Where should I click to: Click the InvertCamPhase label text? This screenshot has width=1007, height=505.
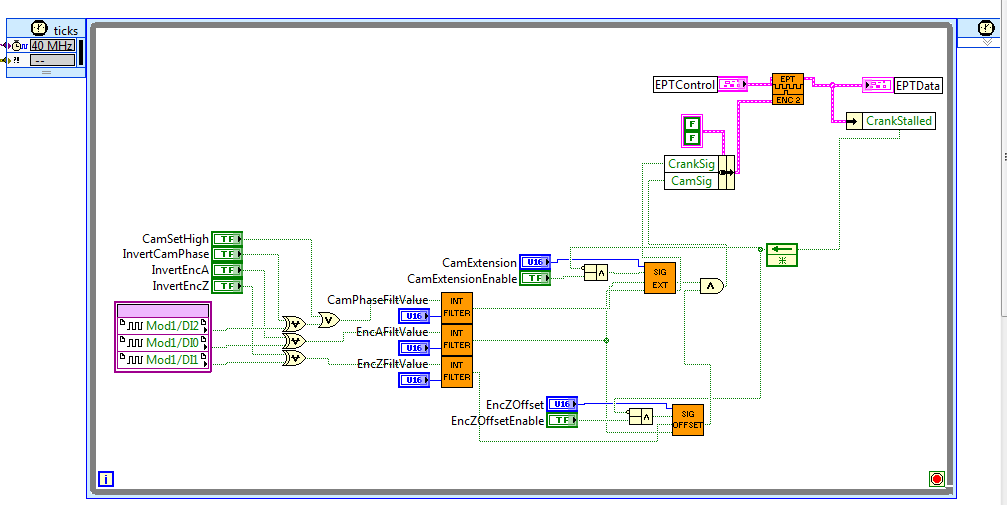click(x=166, y=254)
